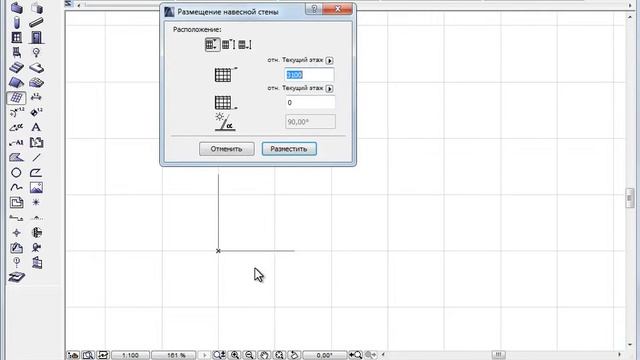This screenshot has width=640, height=360.
Task: Choose second curtain wall placement option
Action: 229,44
